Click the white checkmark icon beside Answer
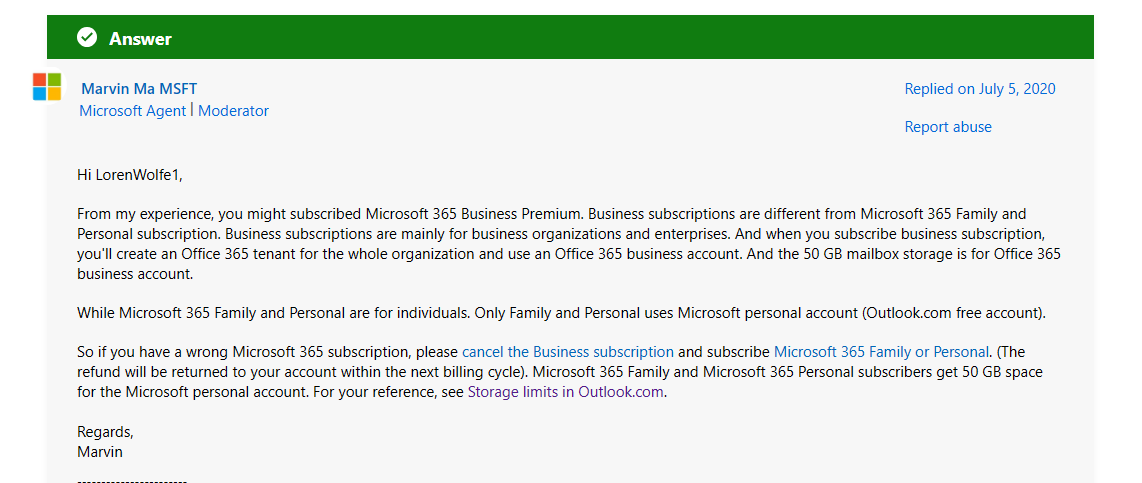 click(87, 37)
